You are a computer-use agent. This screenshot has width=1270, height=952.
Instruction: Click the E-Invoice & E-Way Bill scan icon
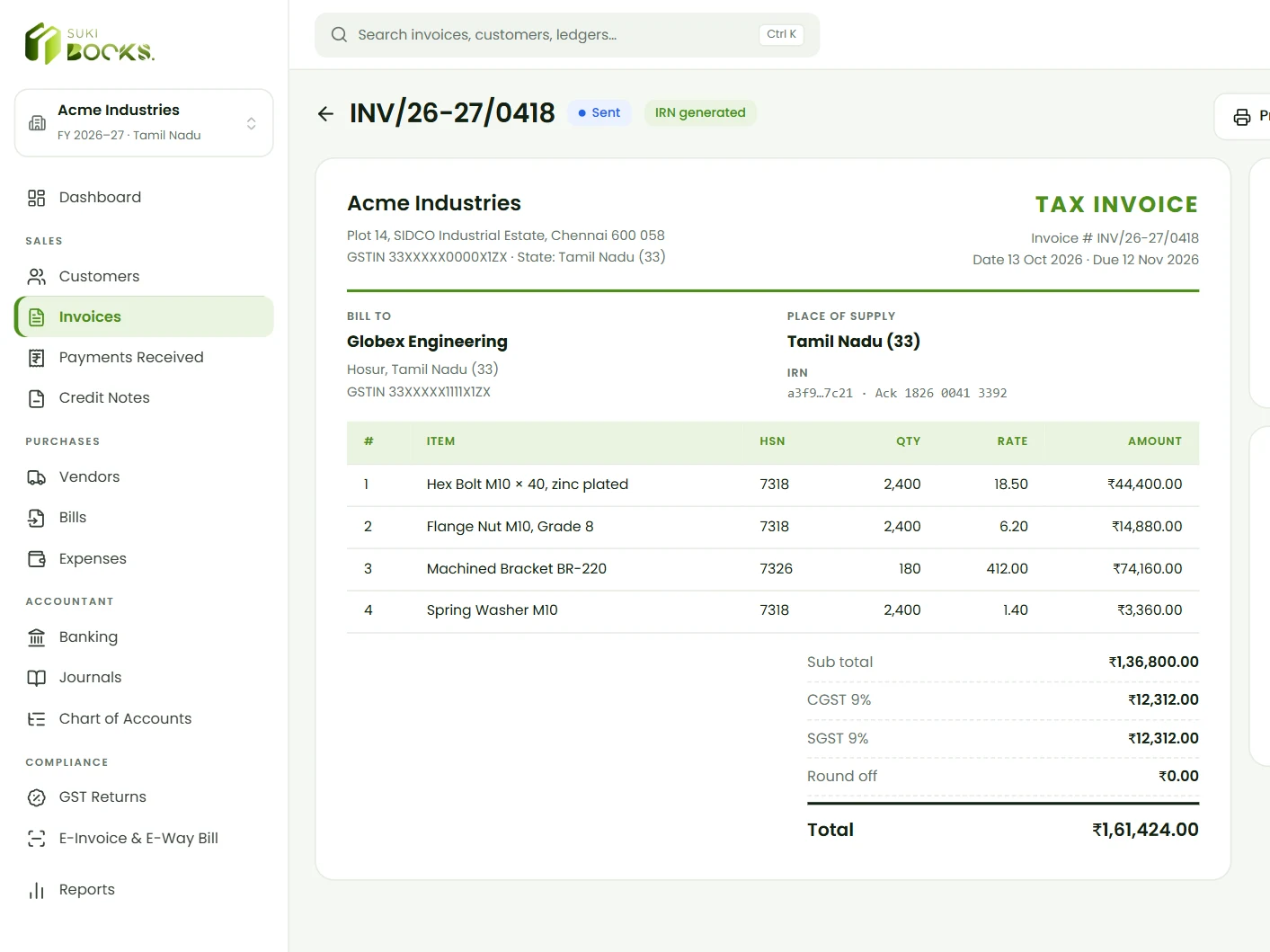[36, 839]
